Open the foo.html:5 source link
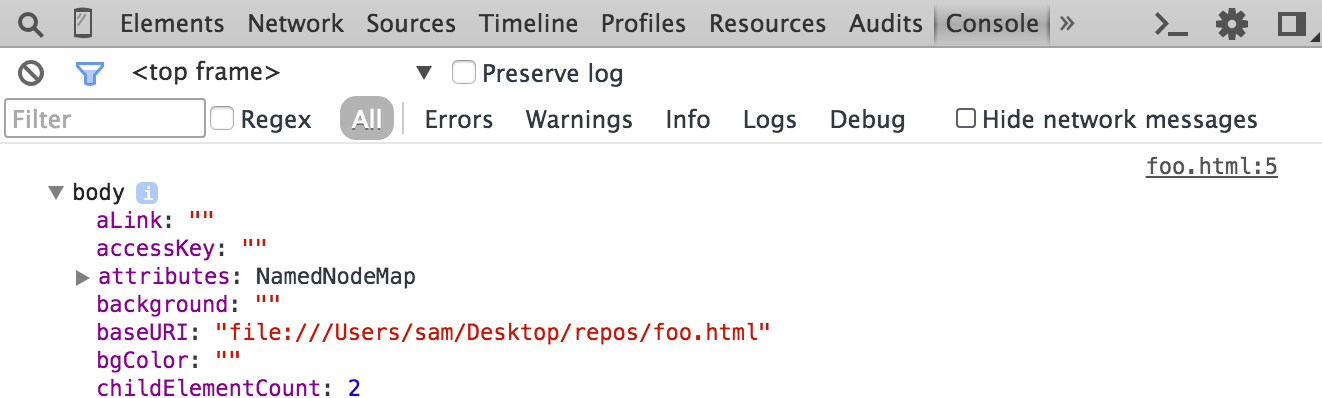Viewport: 1322px width, 398px height. pos(1212,166)
